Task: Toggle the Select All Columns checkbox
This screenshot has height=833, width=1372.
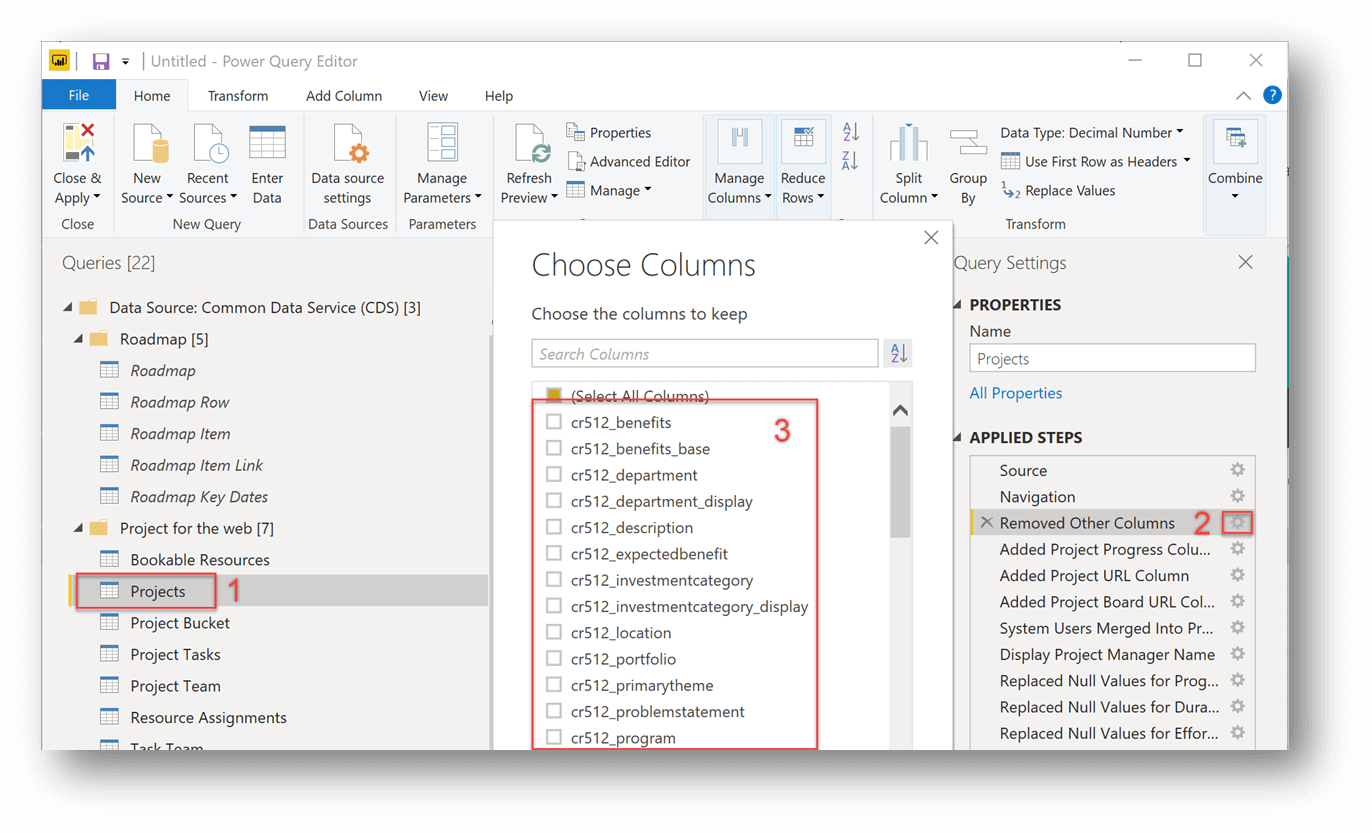Action: pos(554,395)
